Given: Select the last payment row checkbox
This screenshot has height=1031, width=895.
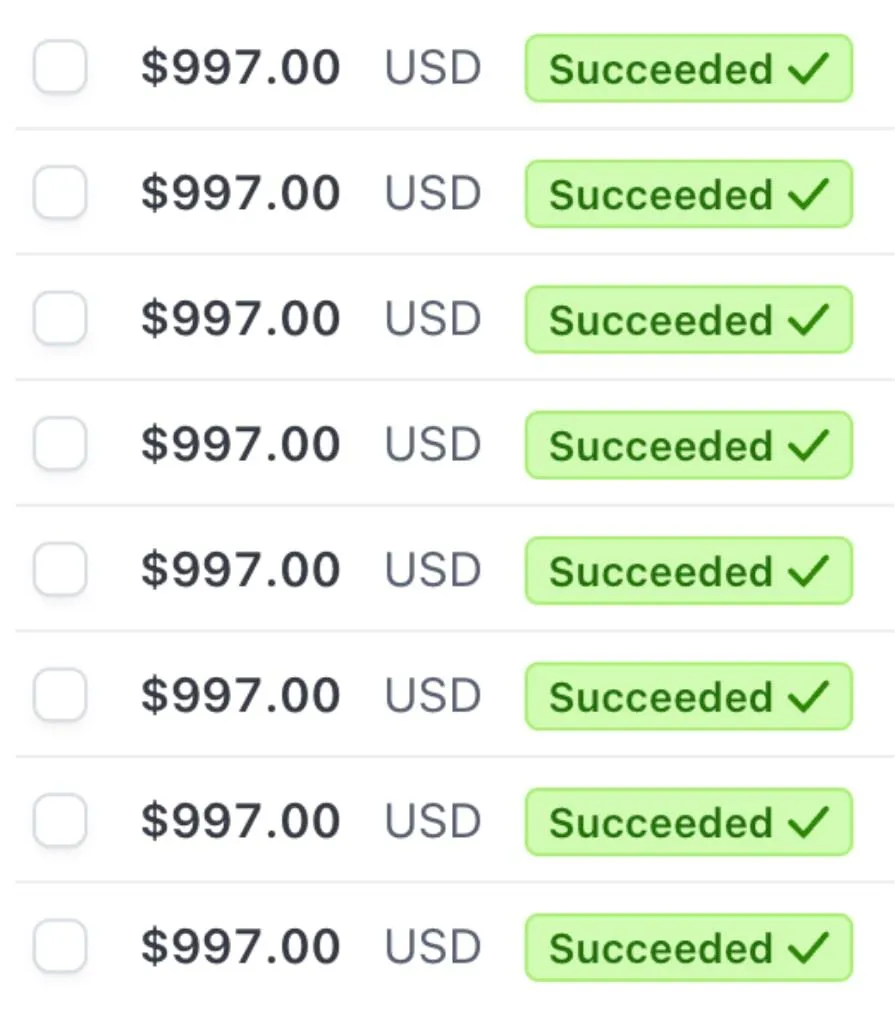Looking at the screenshot, I should [60, 946].
